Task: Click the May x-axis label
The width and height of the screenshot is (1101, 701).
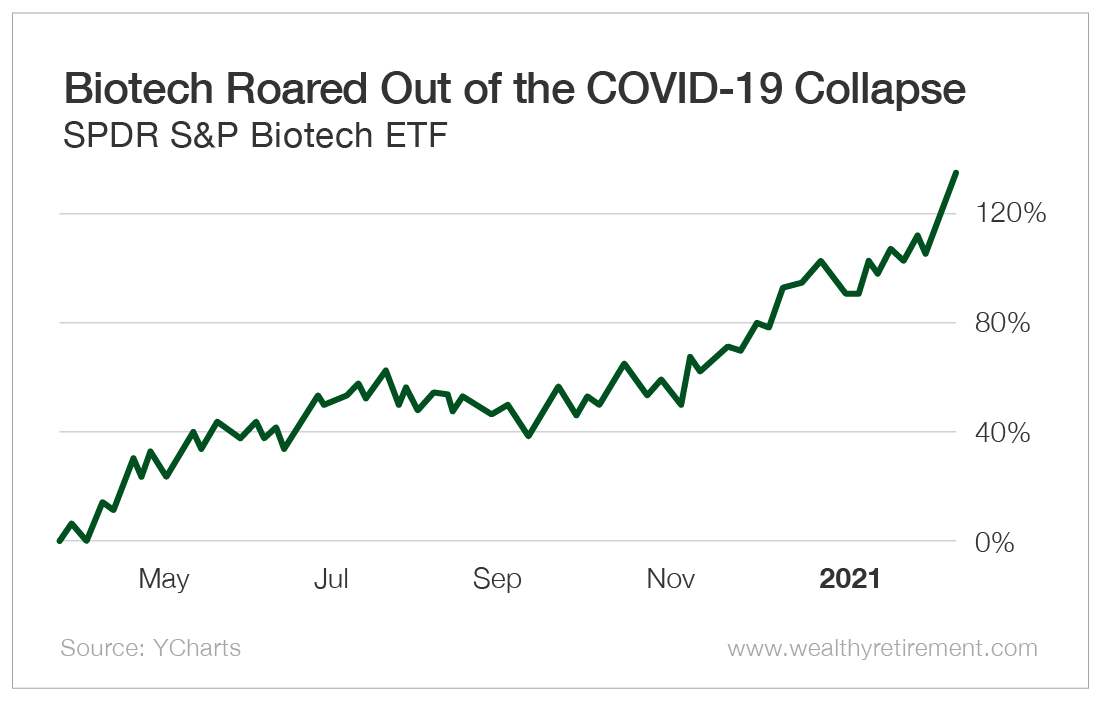Action: click(163, 579)
